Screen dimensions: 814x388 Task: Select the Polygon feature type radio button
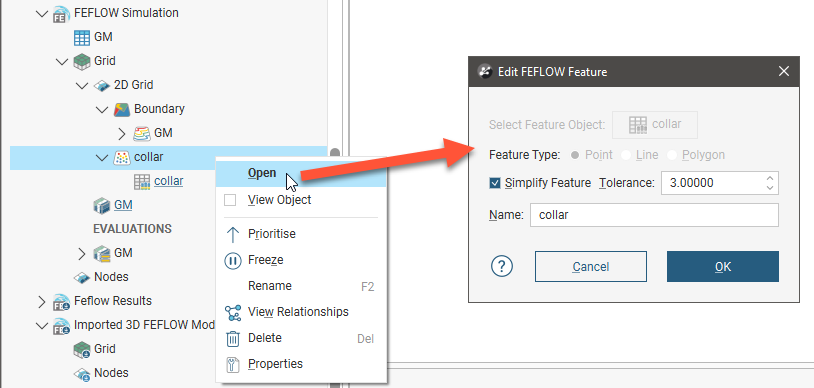point(672,155)
